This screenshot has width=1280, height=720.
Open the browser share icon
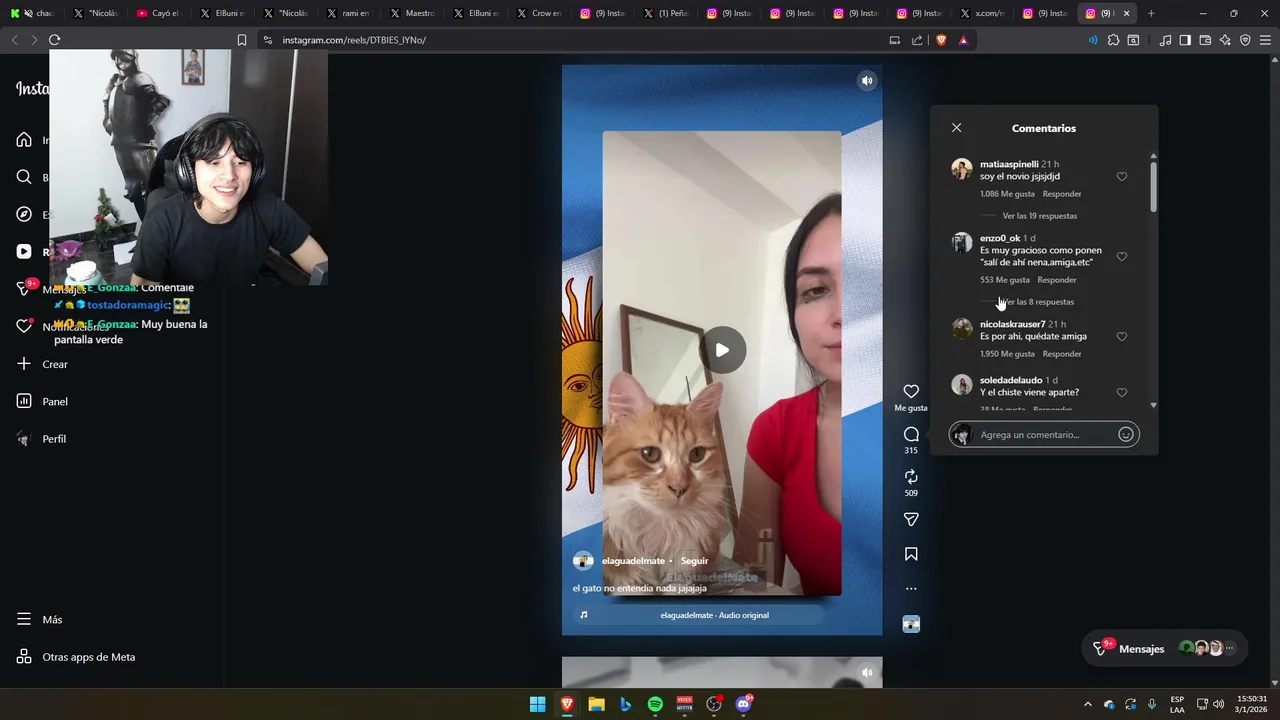click(917, 40)
